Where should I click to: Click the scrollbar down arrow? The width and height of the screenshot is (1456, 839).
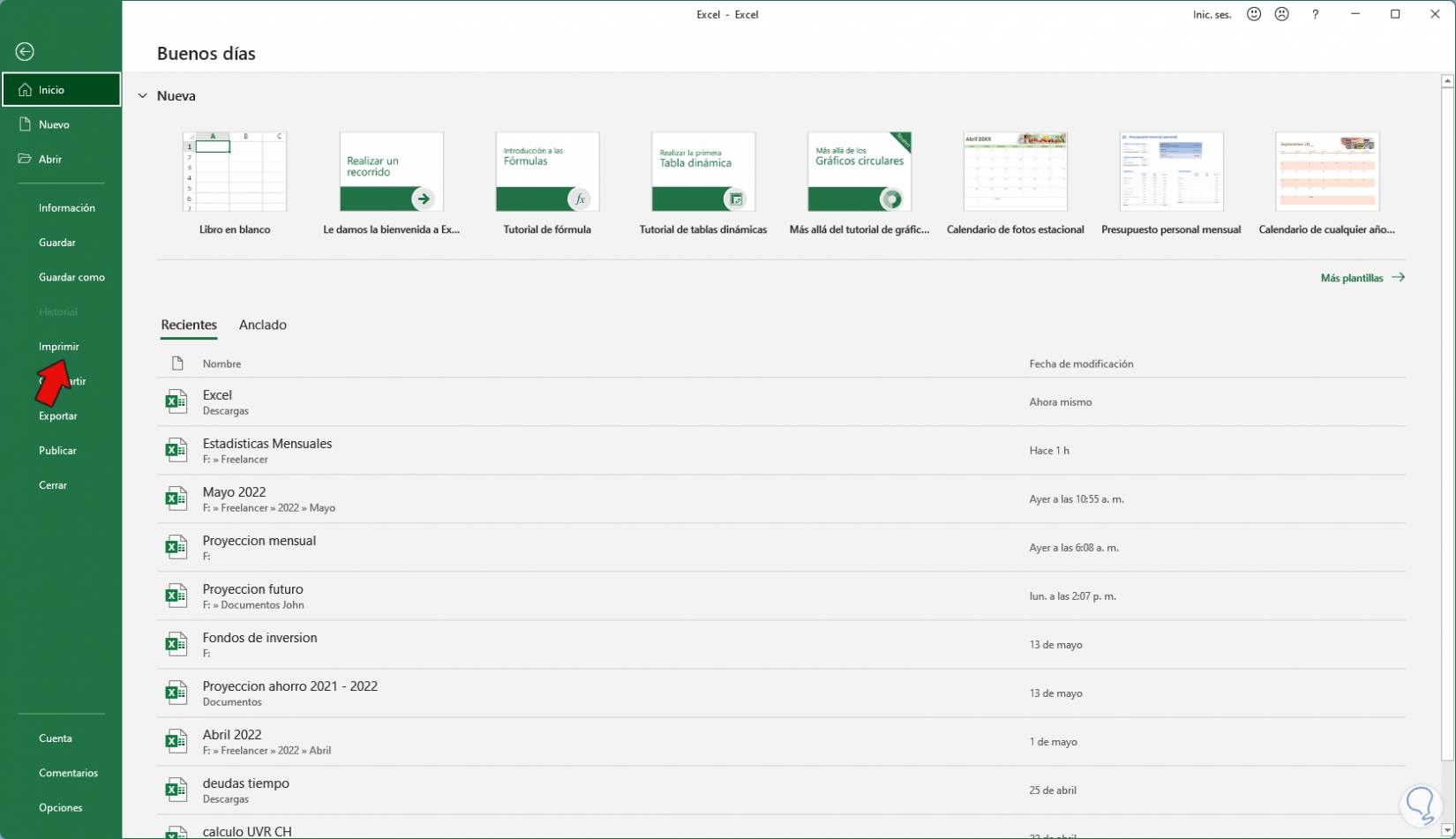pyautogui.click(x=1447, y=830)
